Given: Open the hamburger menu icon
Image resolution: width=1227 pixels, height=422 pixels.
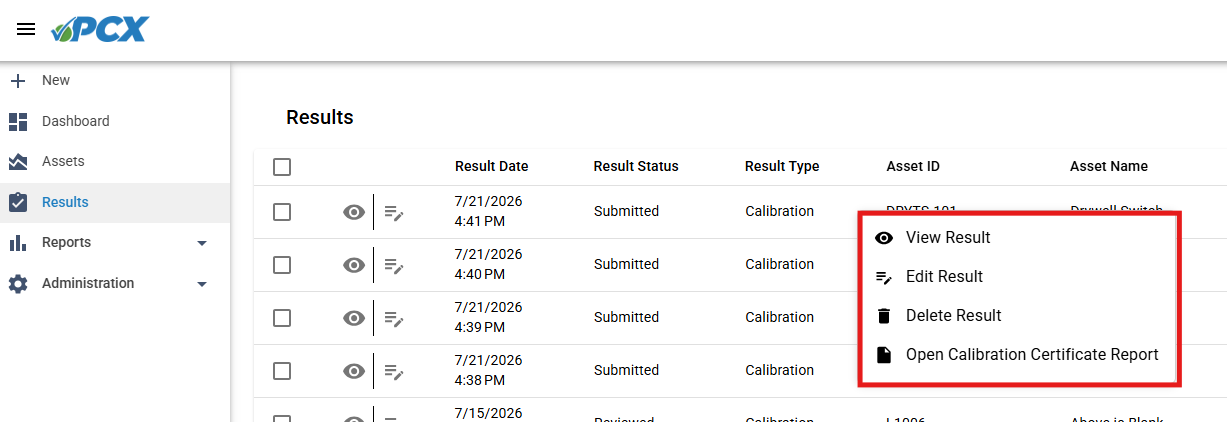Looking at the screenshot, I should tap(26, 29).
